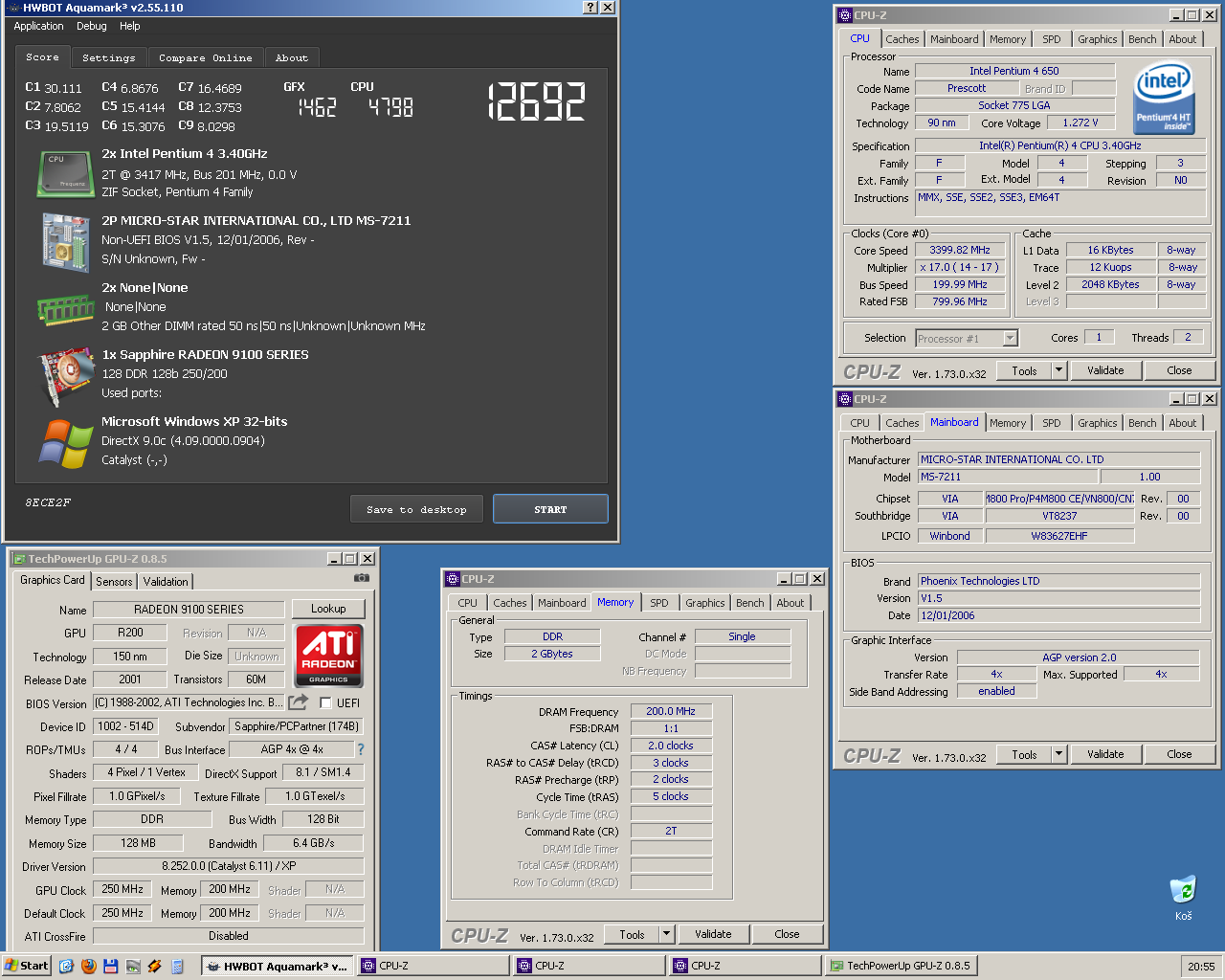Click the motherboard image in Aquamark
The image size is (1225, 980).
tap(65, 241)
